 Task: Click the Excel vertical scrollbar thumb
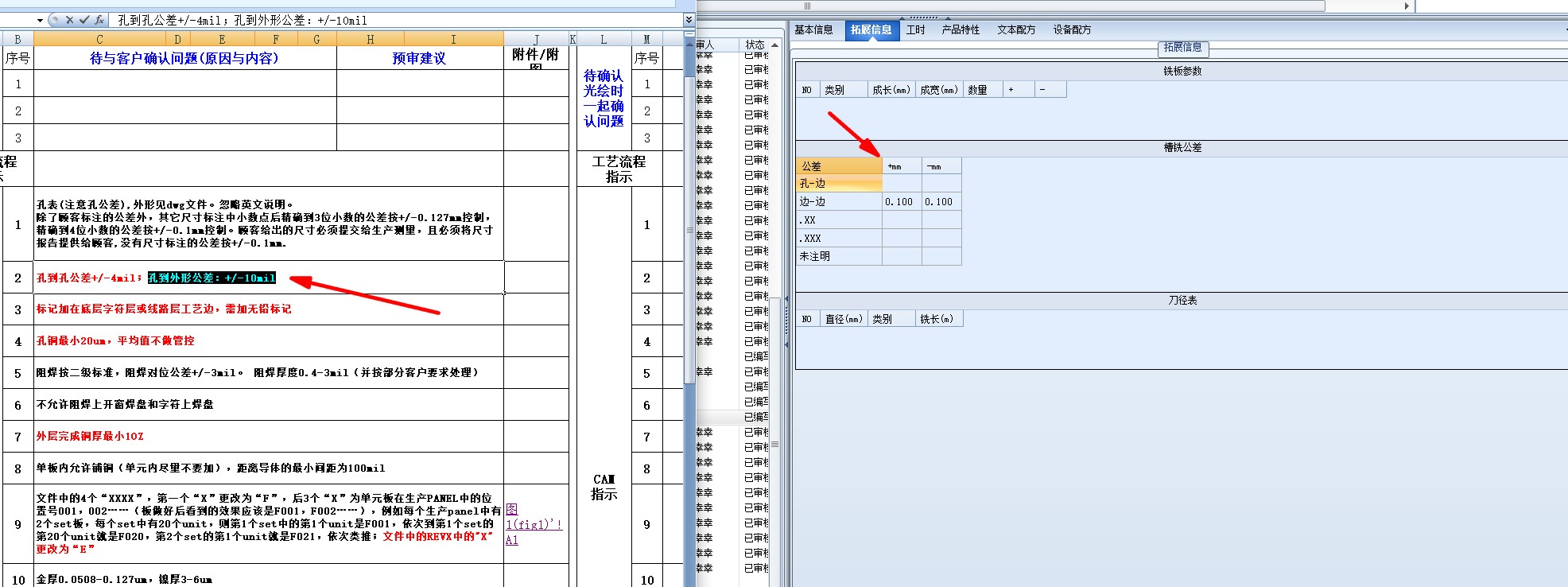click(689, 231)
